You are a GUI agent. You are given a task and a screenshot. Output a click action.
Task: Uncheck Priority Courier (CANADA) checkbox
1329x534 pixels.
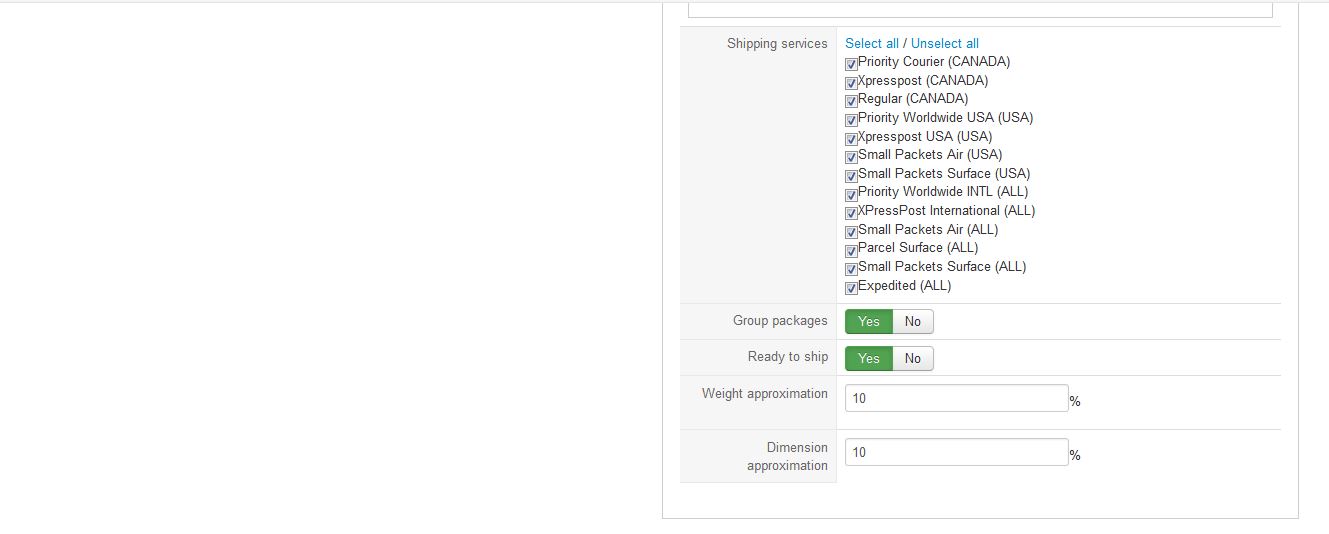click(x=851, y=64)
